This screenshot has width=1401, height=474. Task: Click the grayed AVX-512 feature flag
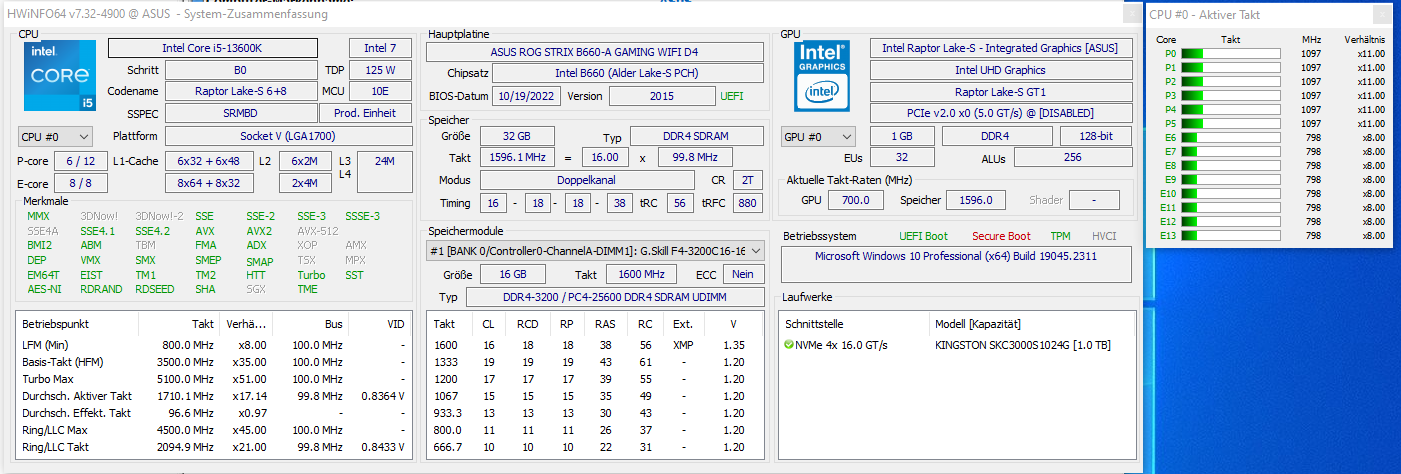point(316,231)
